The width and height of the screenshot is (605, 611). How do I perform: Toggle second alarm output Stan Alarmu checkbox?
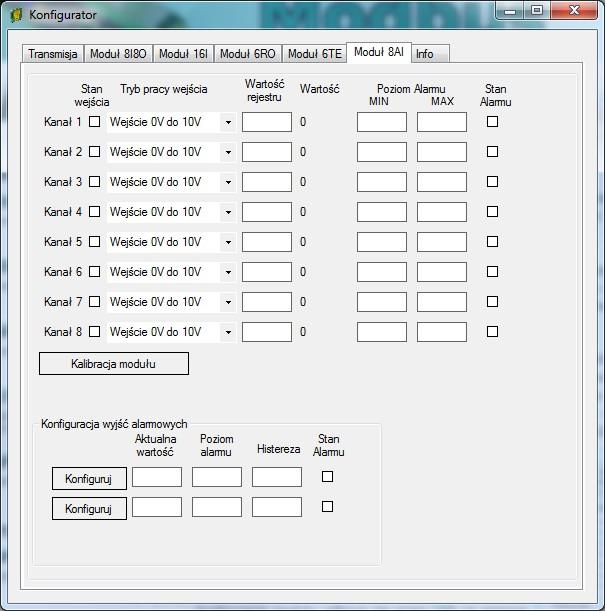327,507
